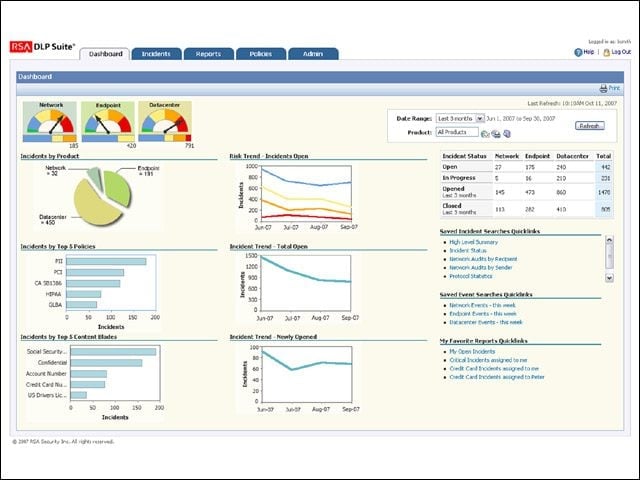Open the High Level Summary quicklink
Viewport: 640px width, 480px height.
pos(473,242)
